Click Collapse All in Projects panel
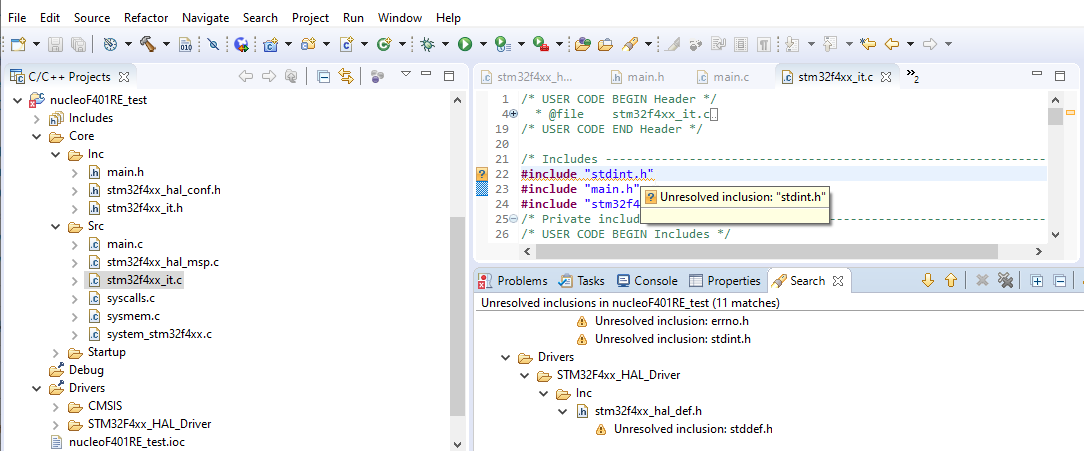Viewport: 1084px width, 451px height. 324,76
